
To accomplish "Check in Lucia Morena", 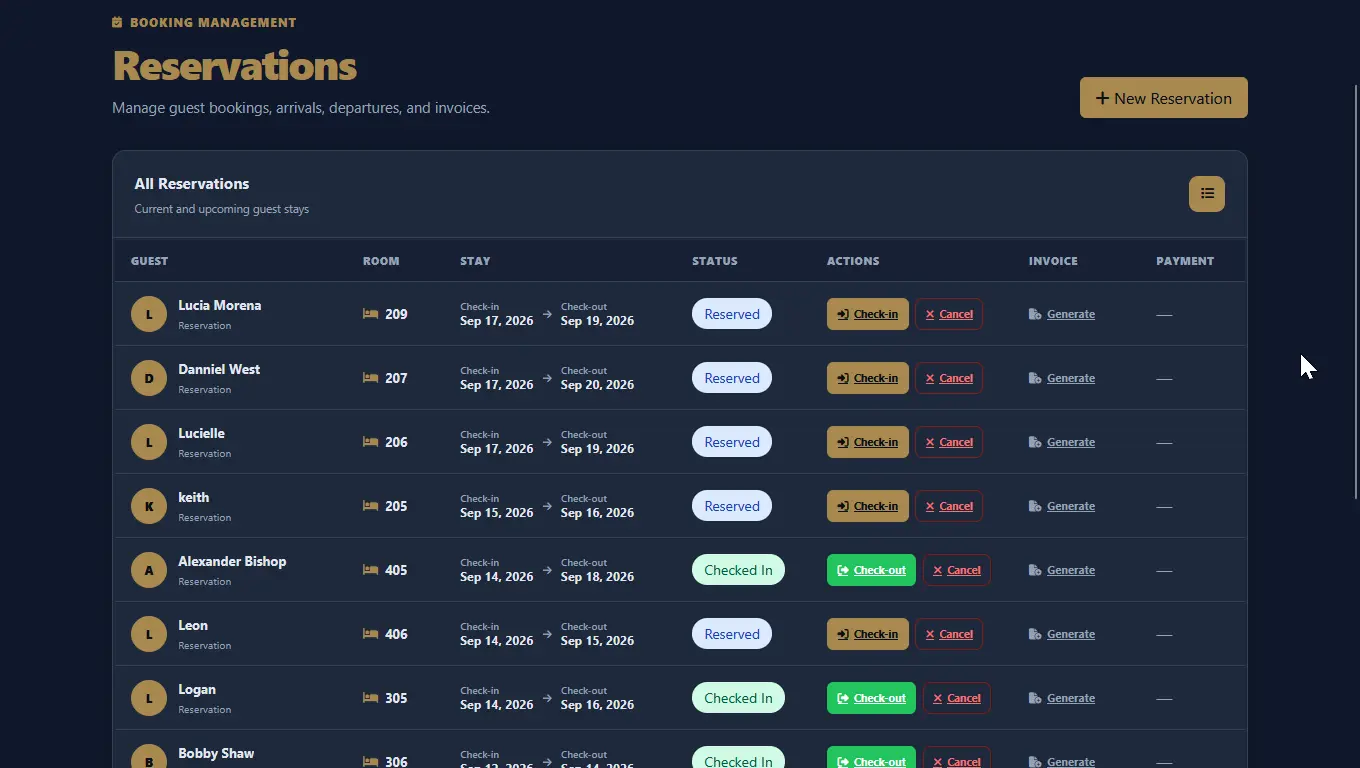I will [x=868, y=314].
